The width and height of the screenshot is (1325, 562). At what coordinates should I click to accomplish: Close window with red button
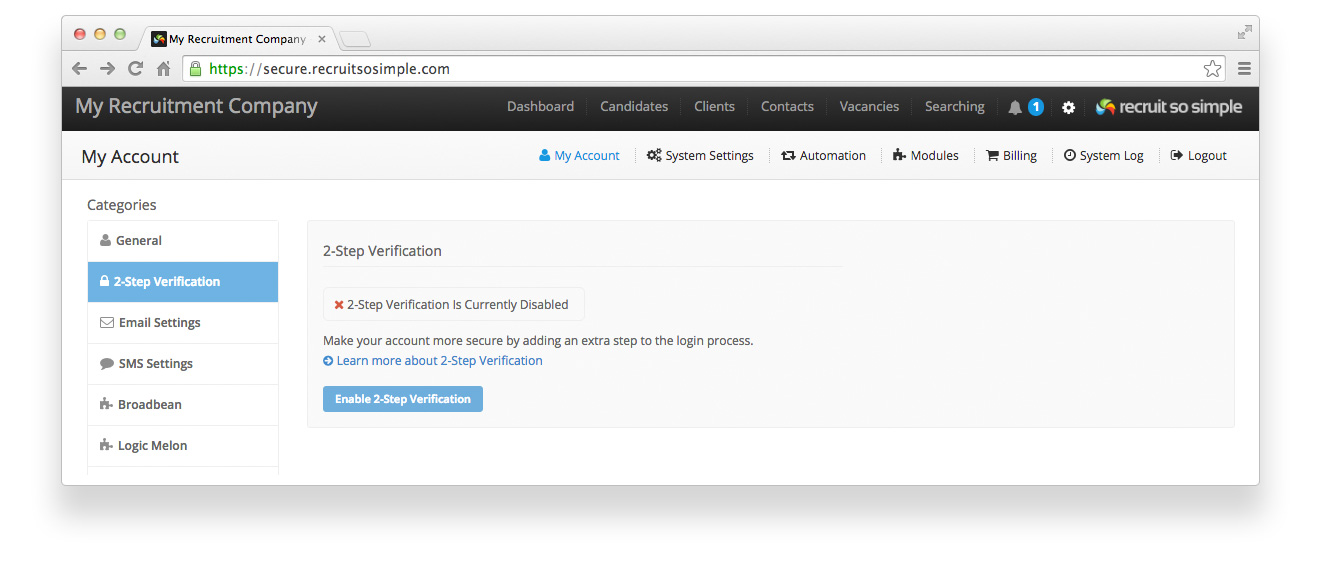coord(80,34)
